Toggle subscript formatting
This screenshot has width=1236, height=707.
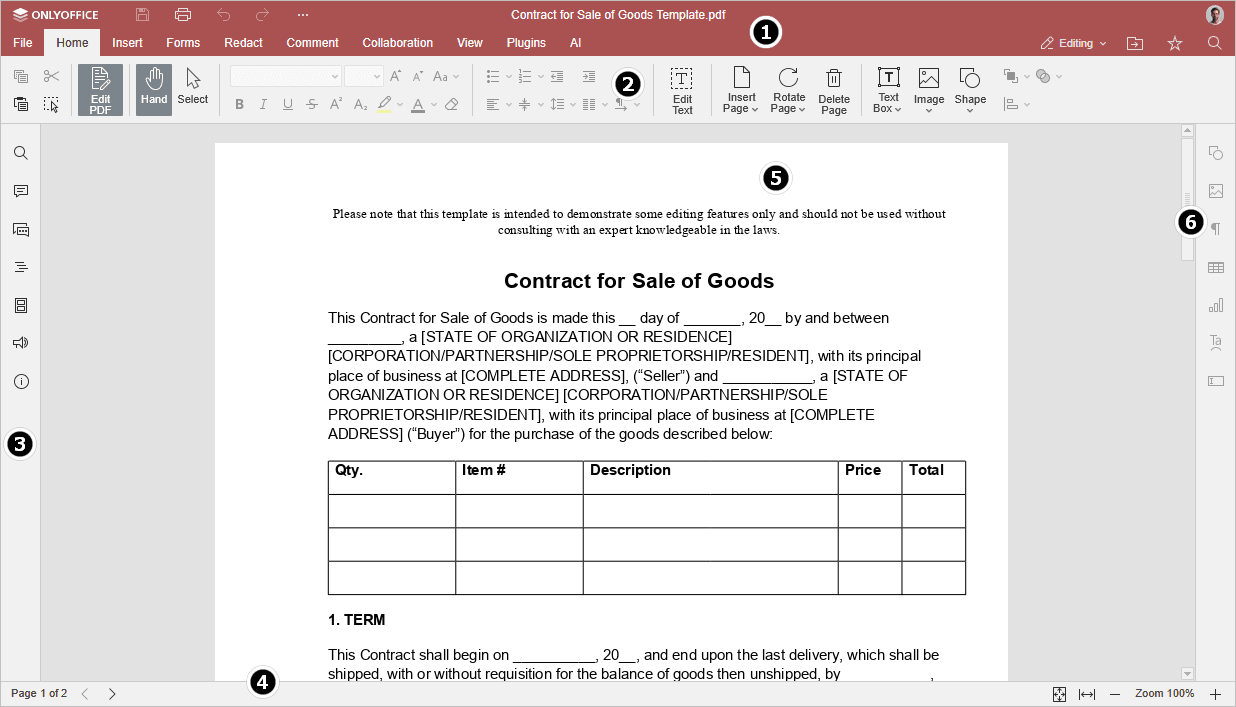(361, 104)
